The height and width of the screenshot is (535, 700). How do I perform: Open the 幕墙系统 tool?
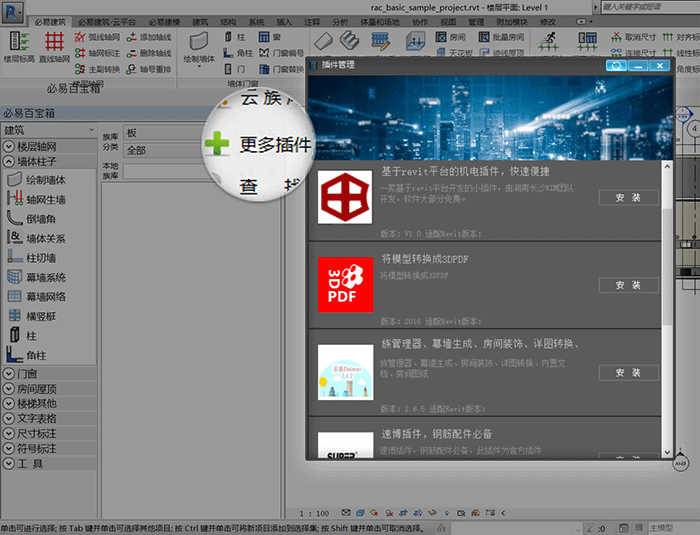44,277
